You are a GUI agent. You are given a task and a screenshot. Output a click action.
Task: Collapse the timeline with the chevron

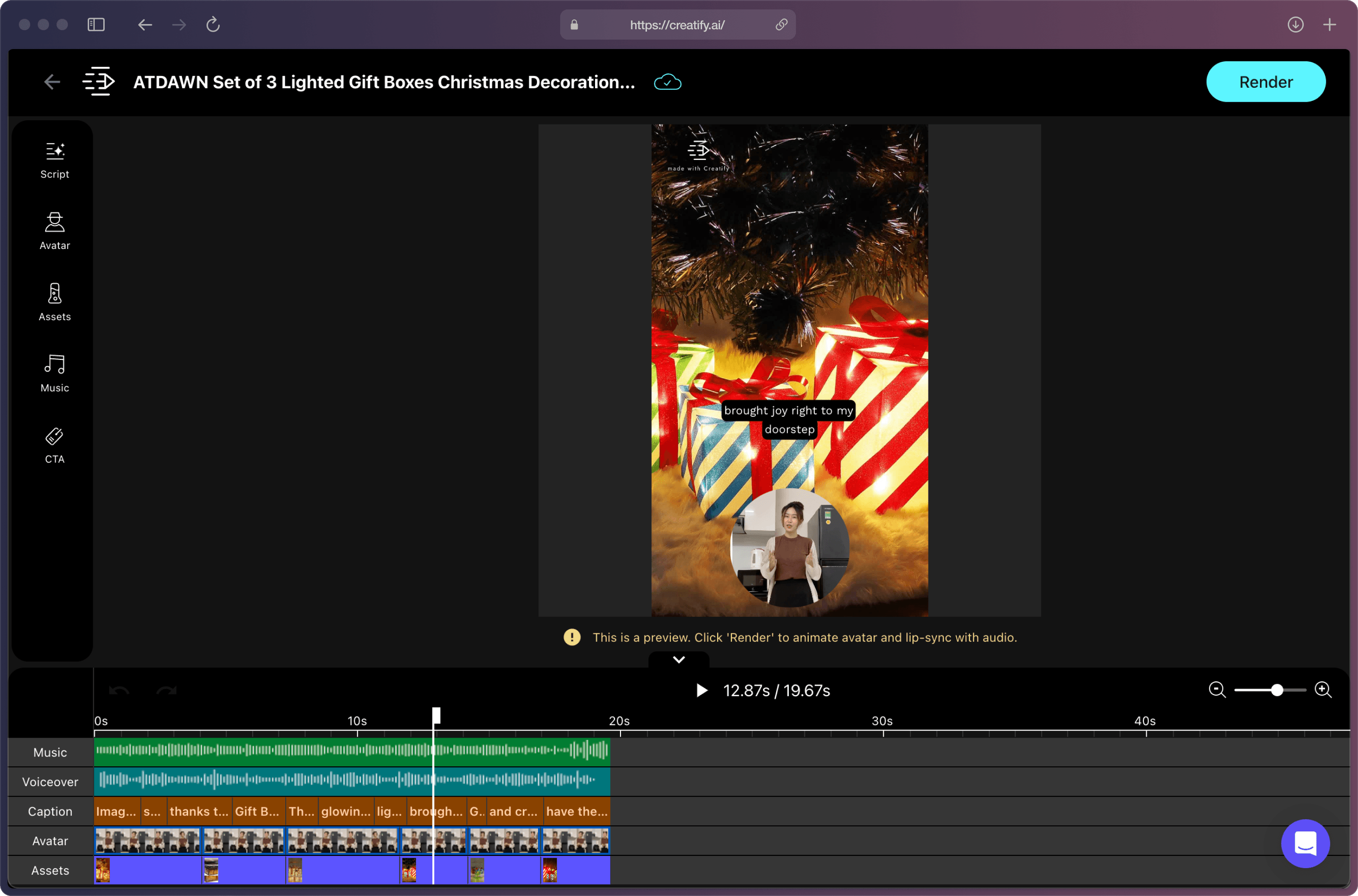coord(679,659)
